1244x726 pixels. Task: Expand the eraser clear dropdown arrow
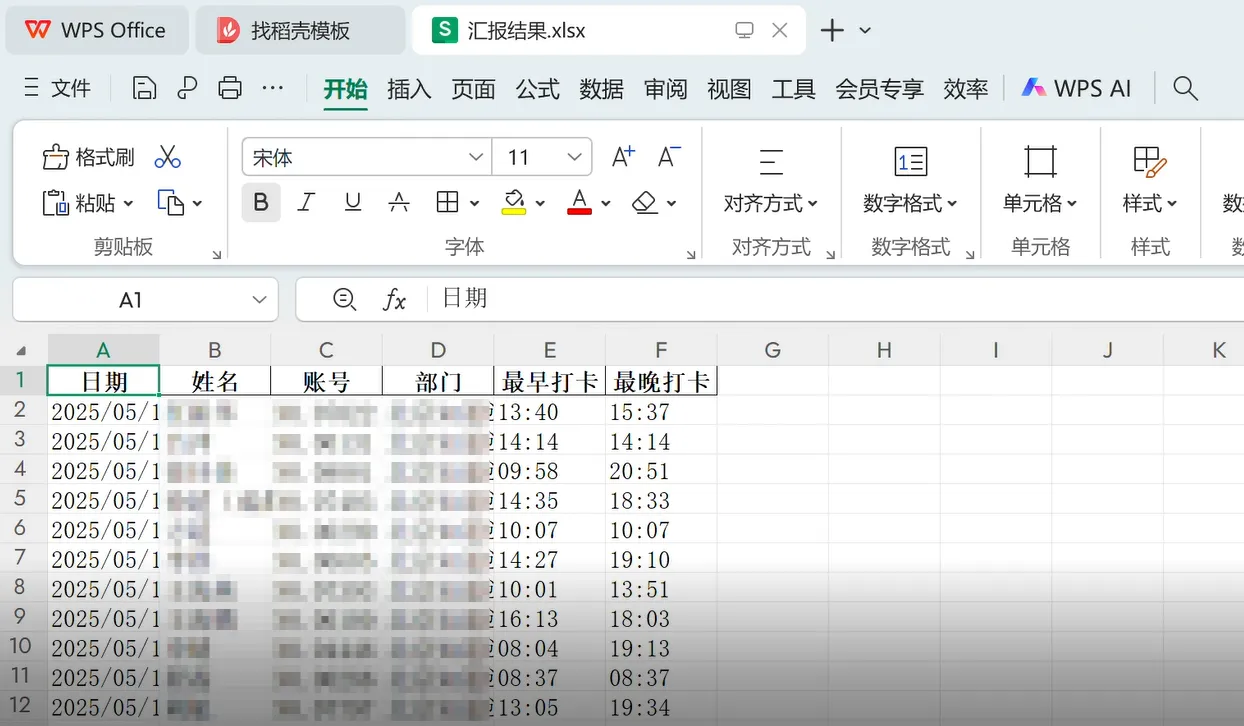pos(671,204)
